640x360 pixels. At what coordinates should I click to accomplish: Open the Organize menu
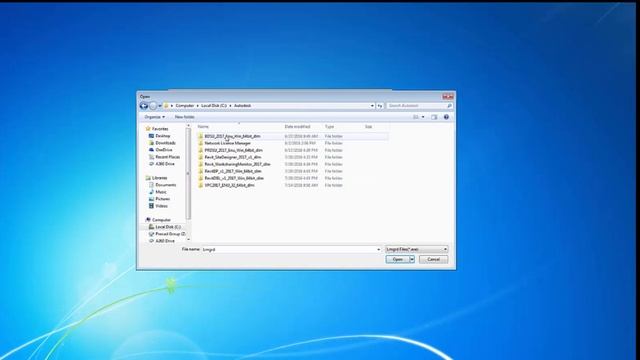pyautogui.click(x=155, y=117)
